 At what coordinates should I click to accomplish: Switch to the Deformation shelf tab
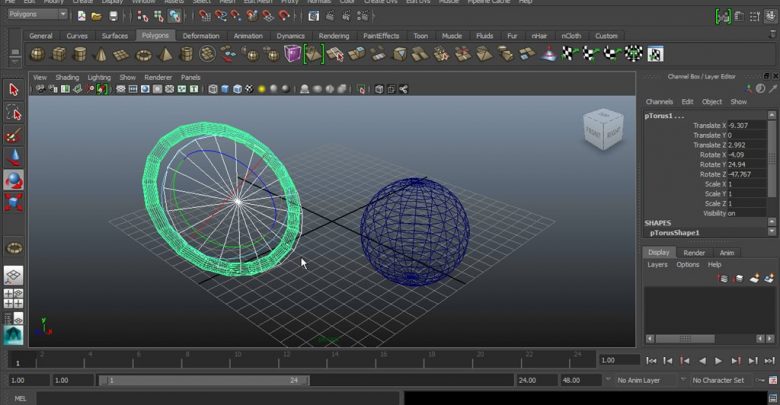200,35
